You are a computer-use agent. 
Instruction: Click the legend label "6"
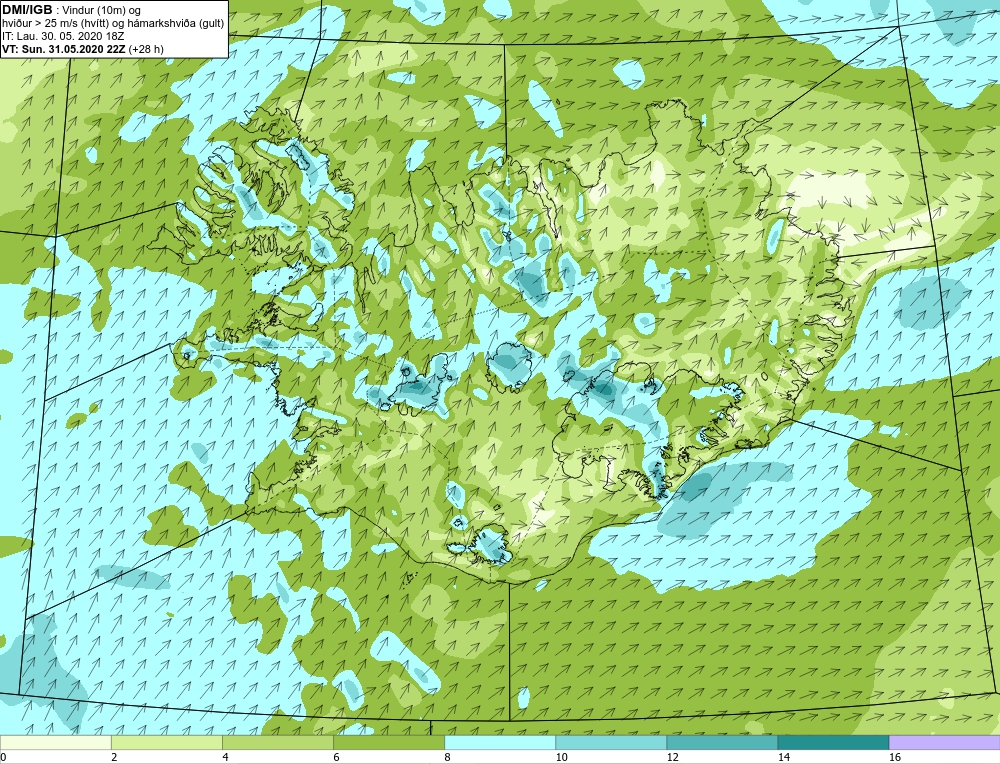coord(336,757)
